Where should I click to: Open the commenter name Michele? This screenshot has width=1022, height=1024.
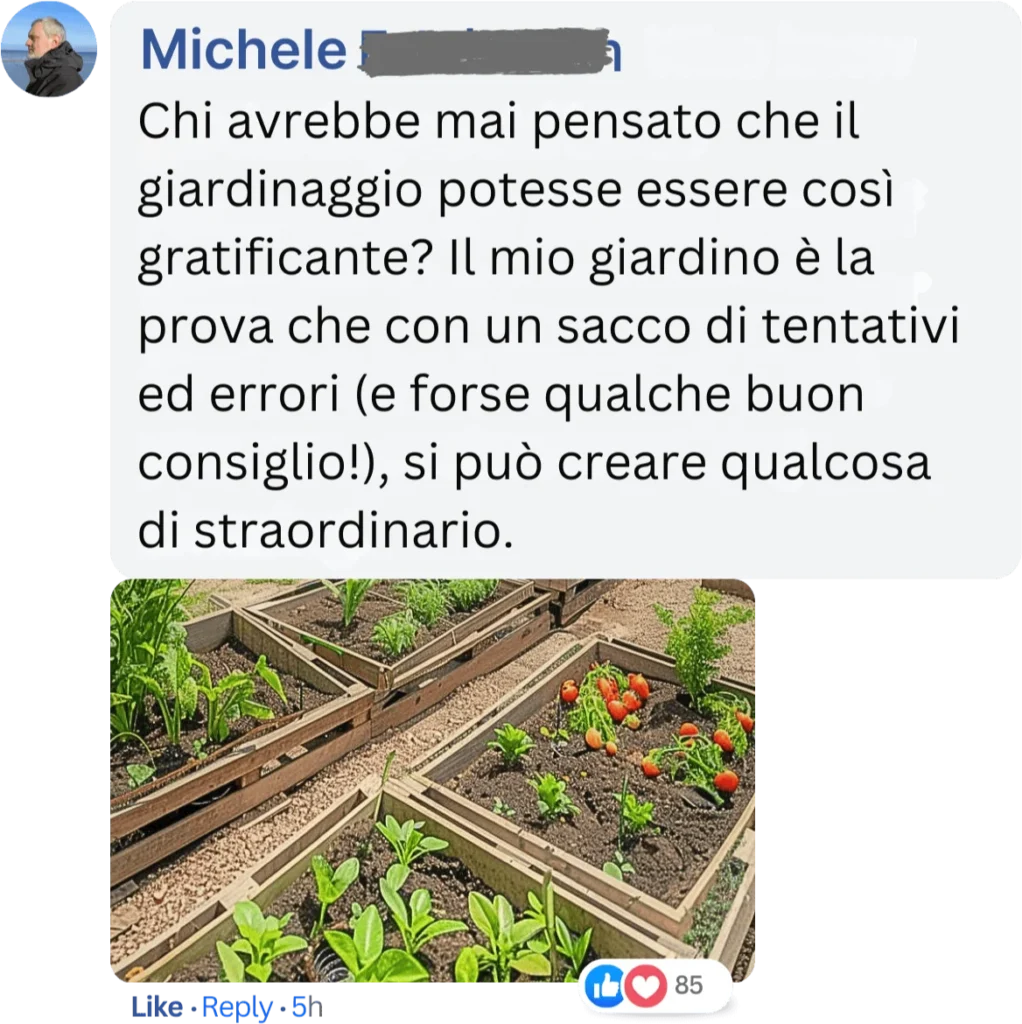click(243, 50)
